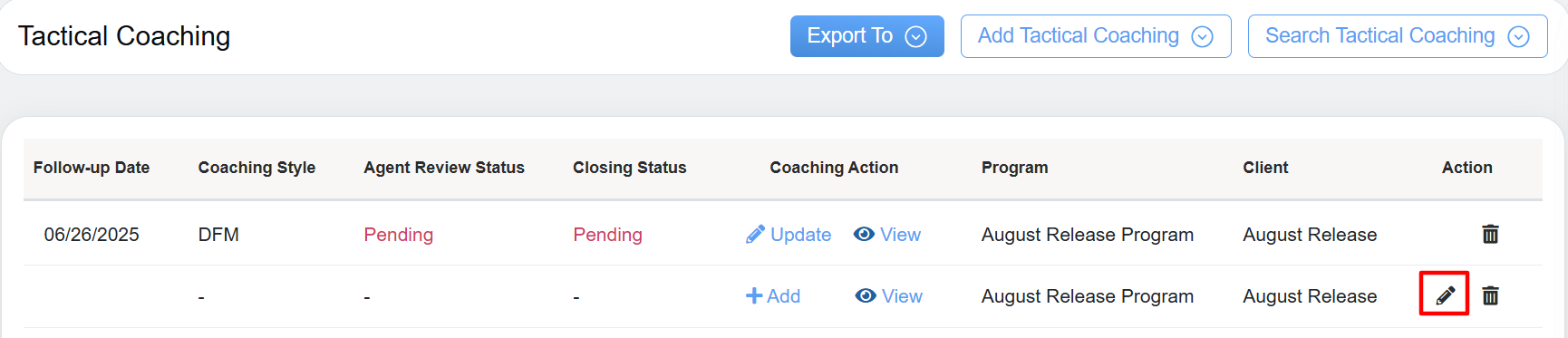The height and width of the screenshot is (338, 1568).
Task: Open the View link in the first row
Action: point(900,235)
